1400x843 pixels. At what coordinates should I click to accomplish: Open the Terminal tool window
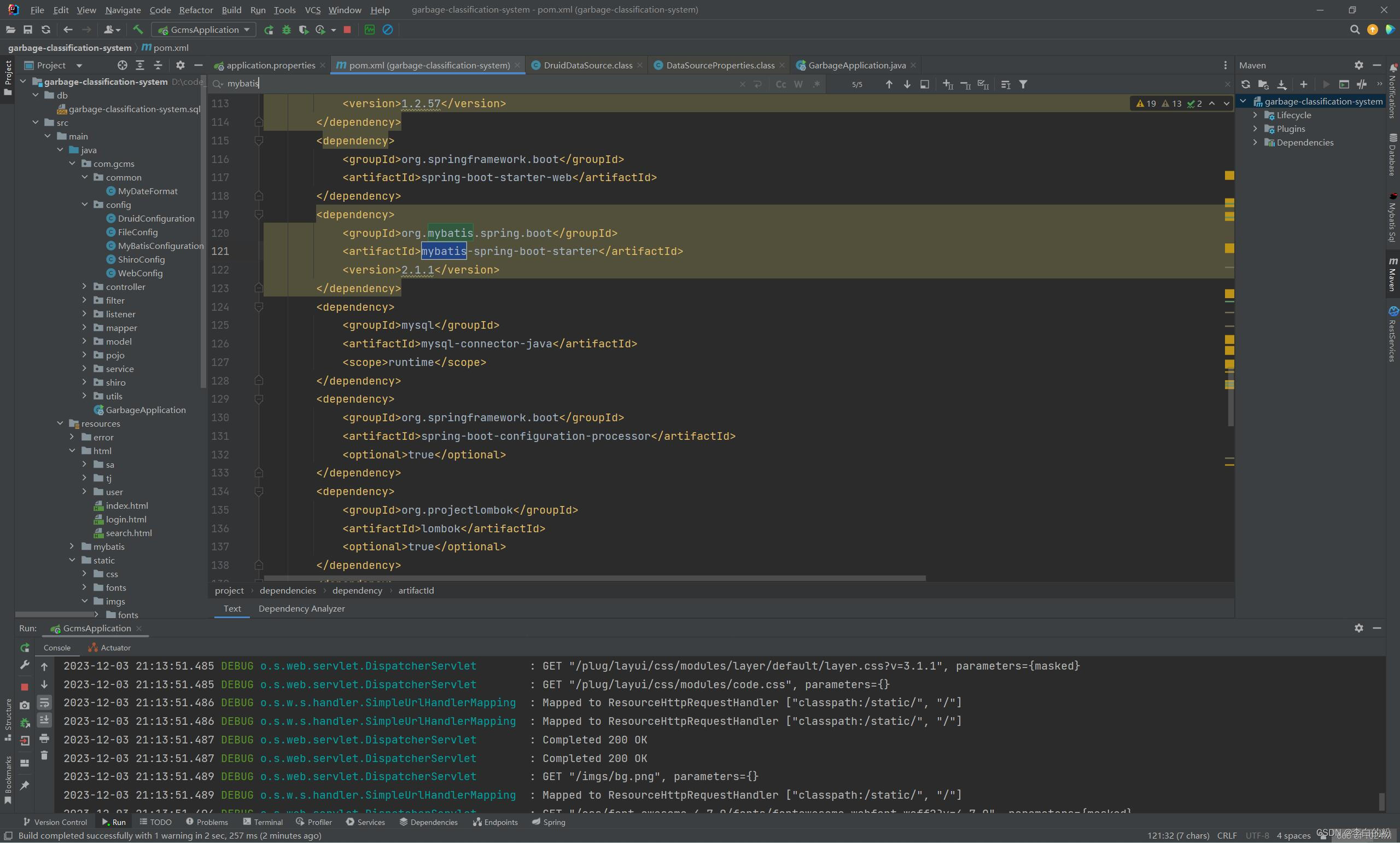click(x=263, y=822)
